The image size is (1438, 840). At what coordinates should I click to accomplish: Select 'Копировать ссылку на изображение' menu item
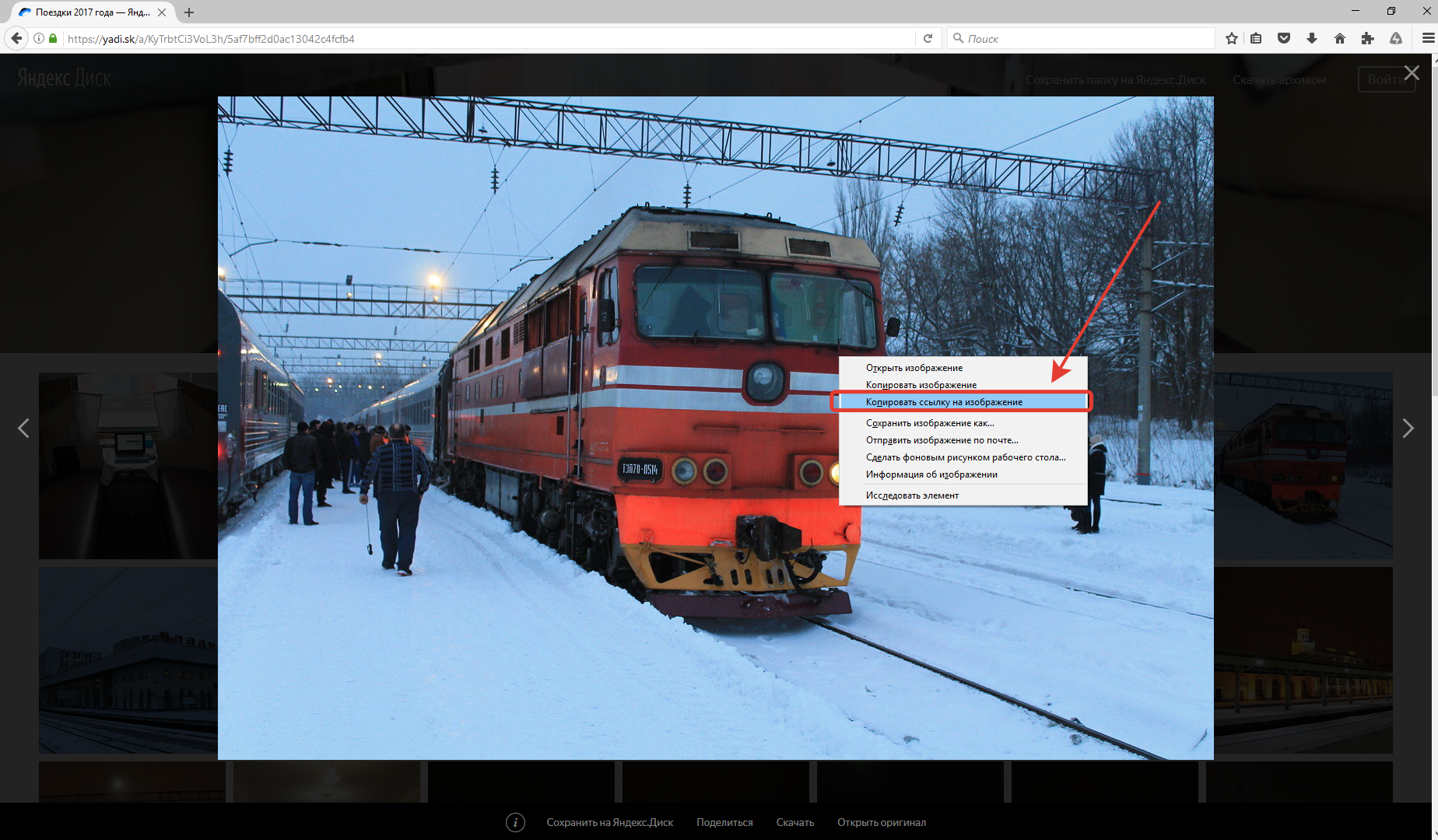tap(944, 402)
